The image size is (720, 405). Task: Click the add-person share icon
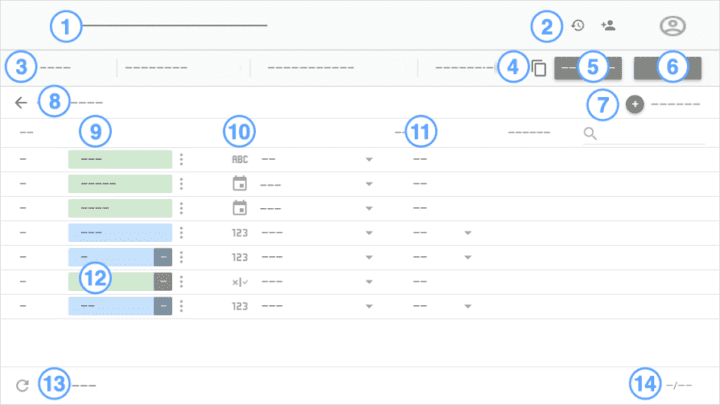point(608,25)
